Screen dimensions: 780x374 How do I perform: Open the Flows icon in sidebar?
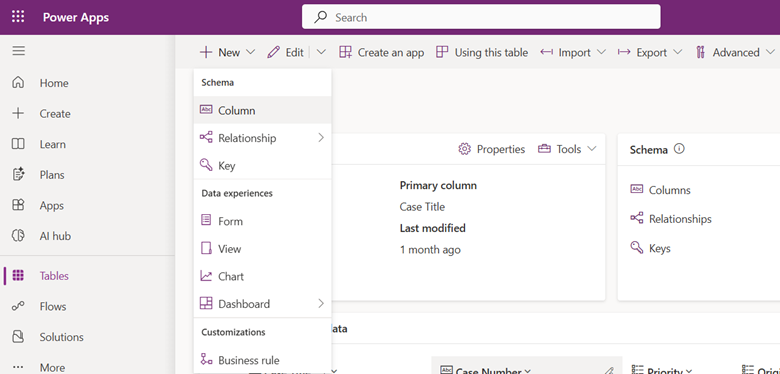click(18, 306)
